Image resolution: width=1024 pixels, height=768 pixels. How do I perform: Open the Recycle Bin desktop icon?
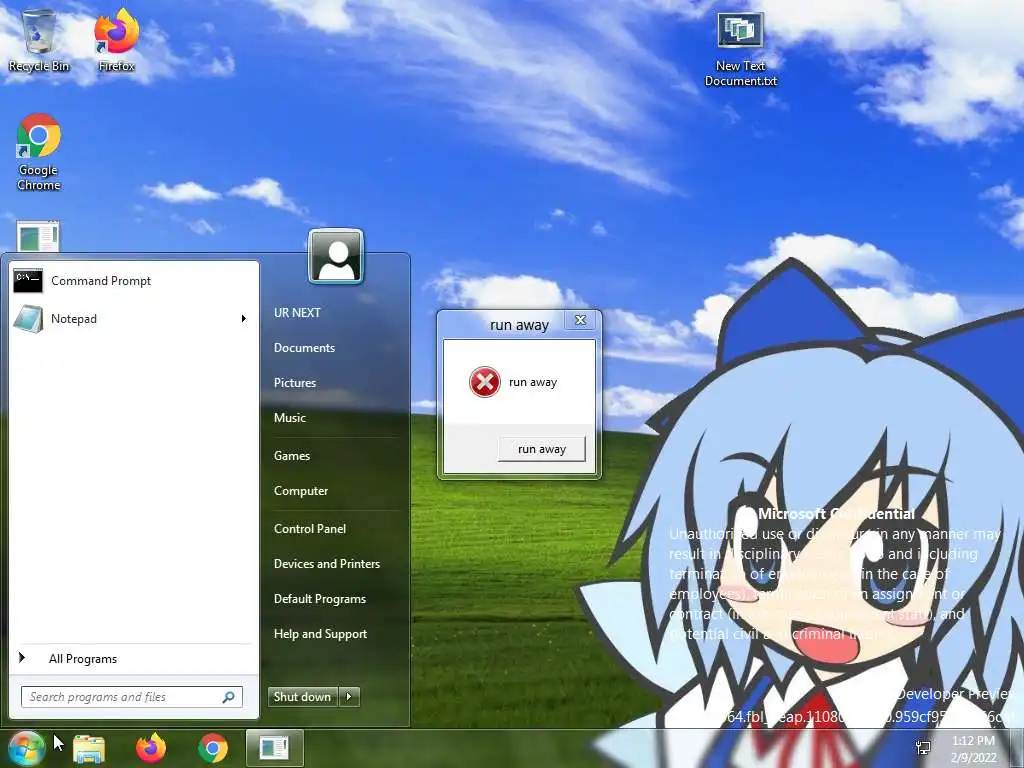tap(39, 40)
